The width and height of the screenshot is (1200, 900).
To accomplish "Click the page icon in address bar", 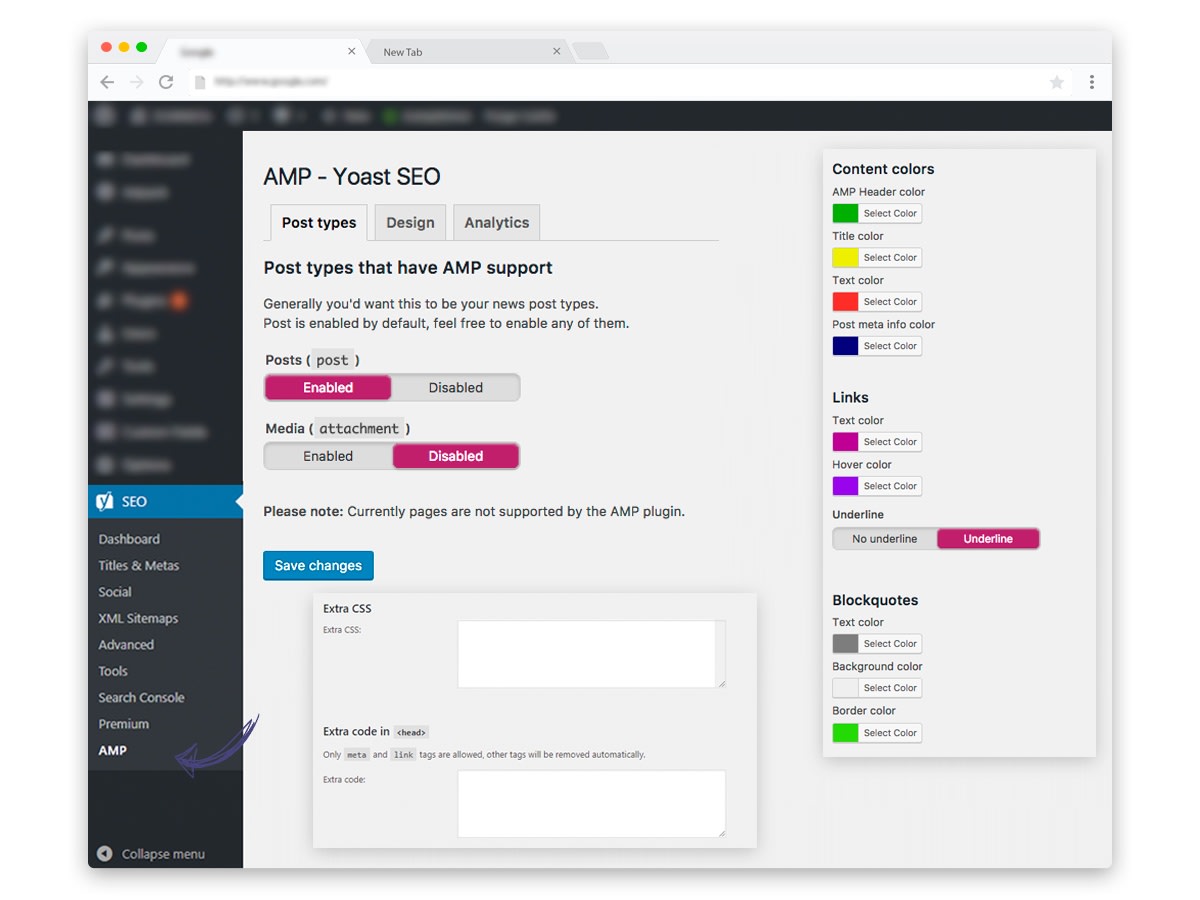I will (x=199, y=82).
